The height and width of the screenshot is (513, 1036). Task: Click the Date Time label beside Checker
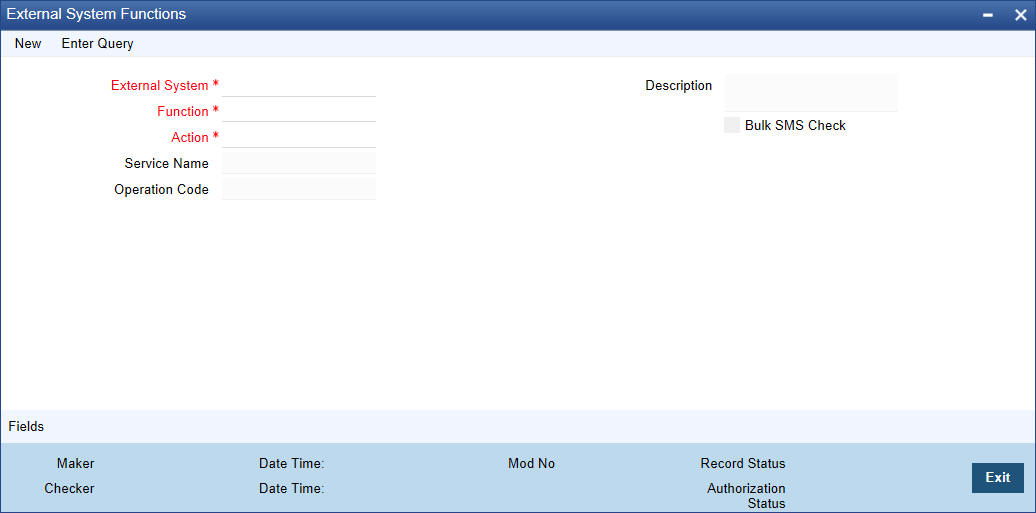pyautogui.click(x=291, y=489)
